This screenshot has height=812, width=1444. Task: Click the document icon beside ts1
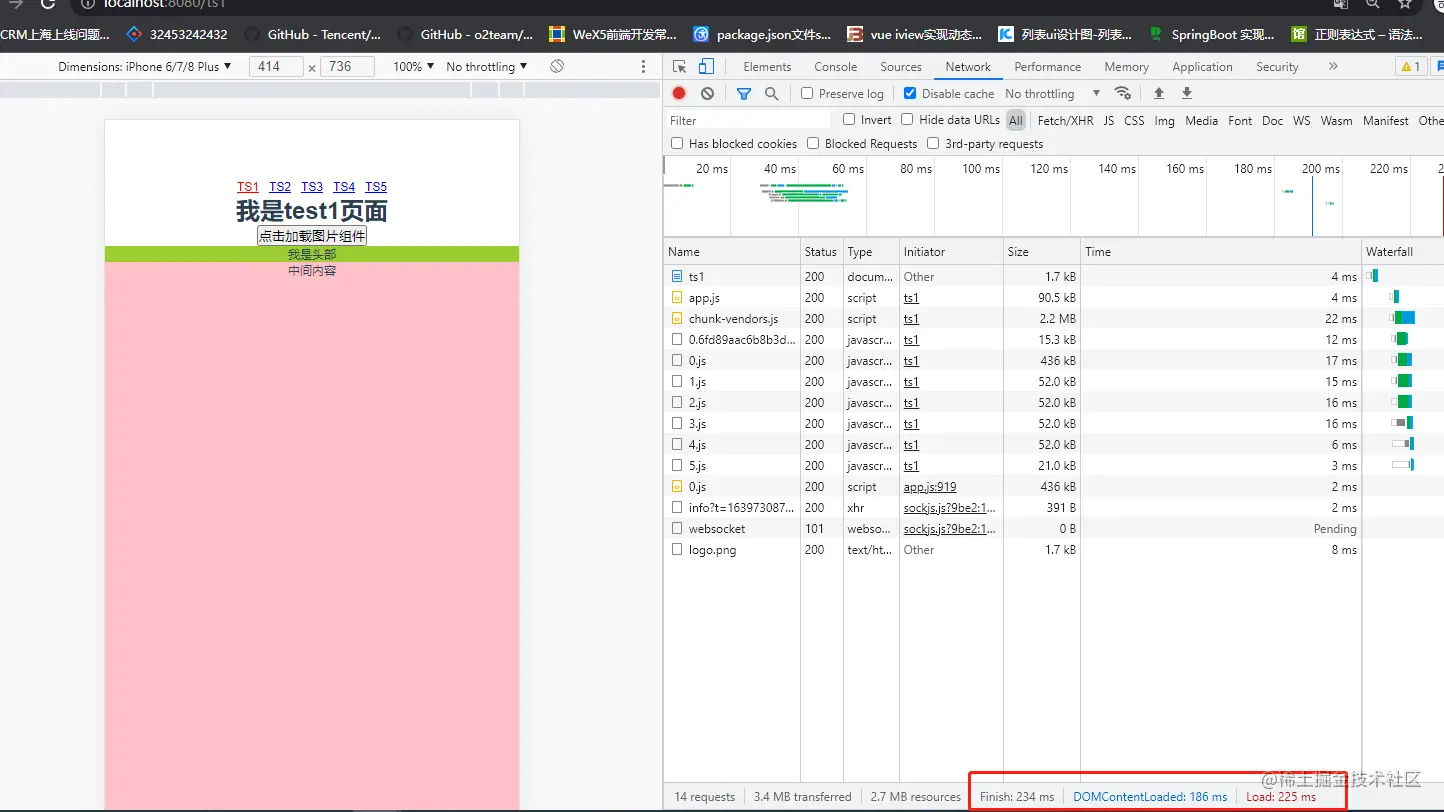coord(677,276)
